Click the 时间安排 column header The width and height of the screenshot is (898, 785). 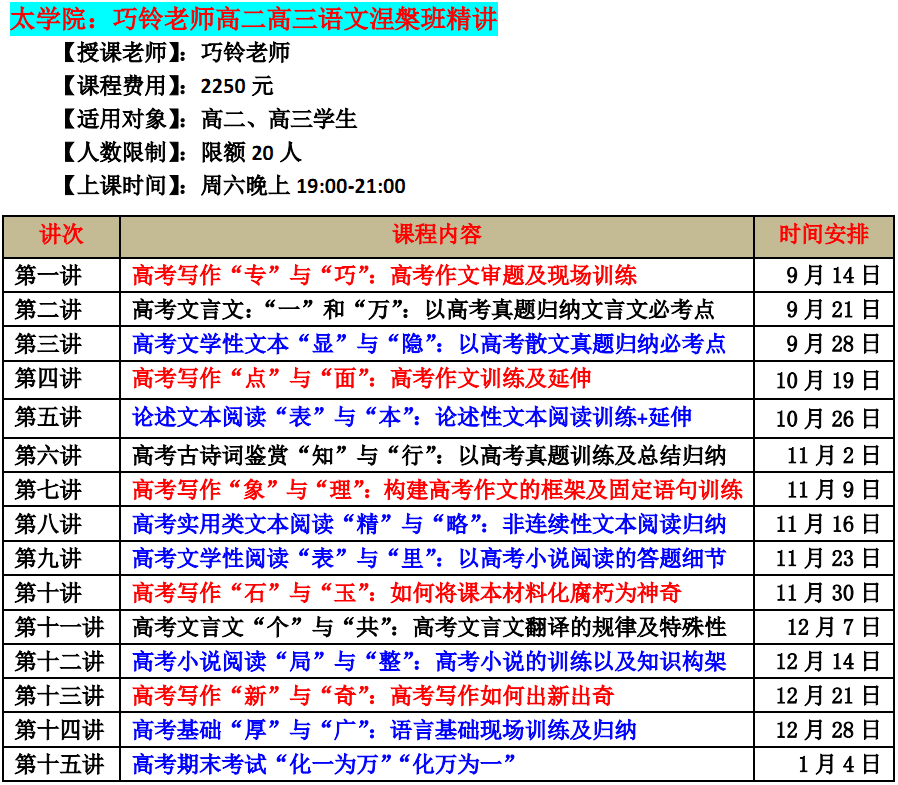click(x=824, y=236)
